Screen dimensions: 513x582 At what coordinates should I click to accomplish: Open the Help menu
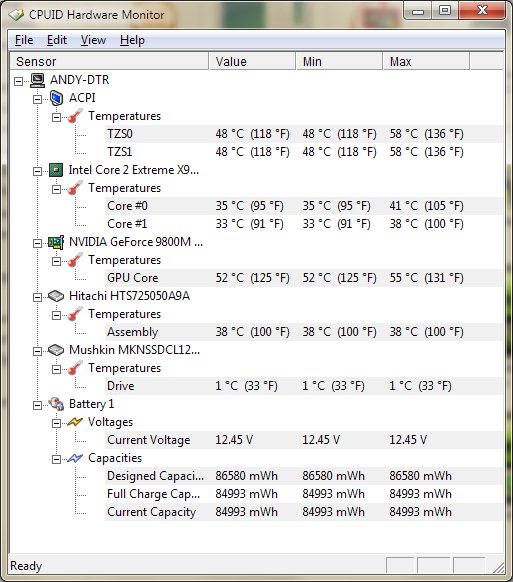point(132,40)
